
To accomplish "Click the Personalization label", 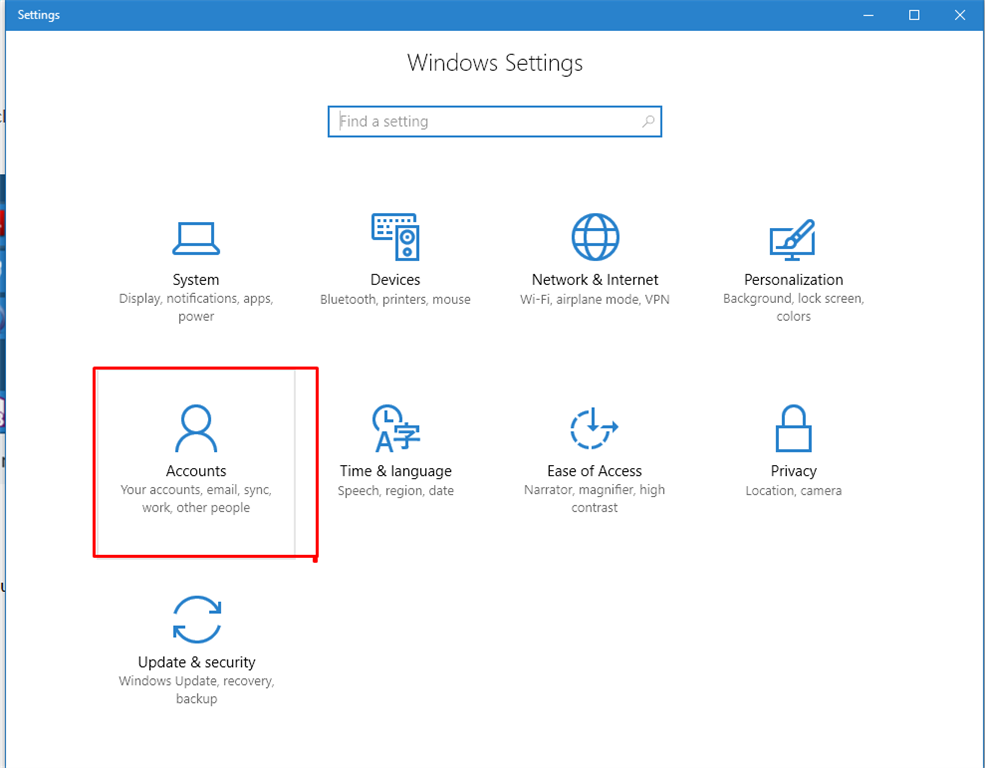I will coord(793,279).
